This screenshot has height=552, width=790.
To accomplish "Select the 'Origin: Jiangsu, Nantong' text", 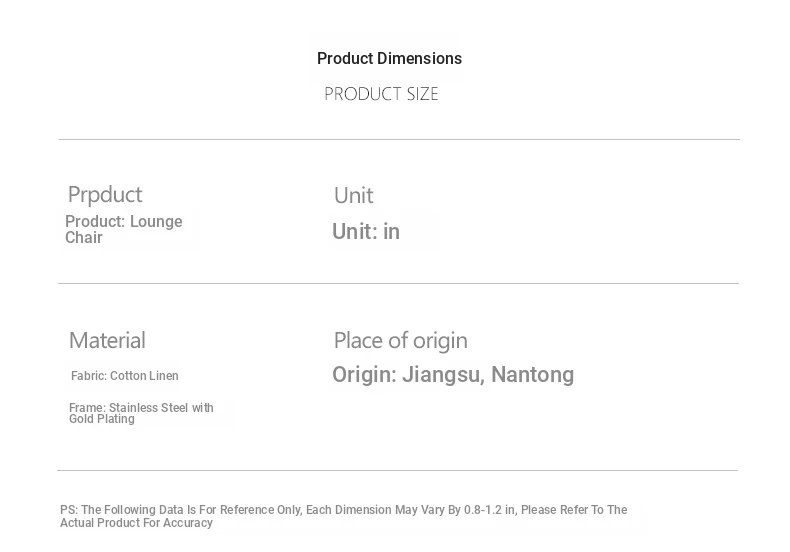I will point(453,375).
